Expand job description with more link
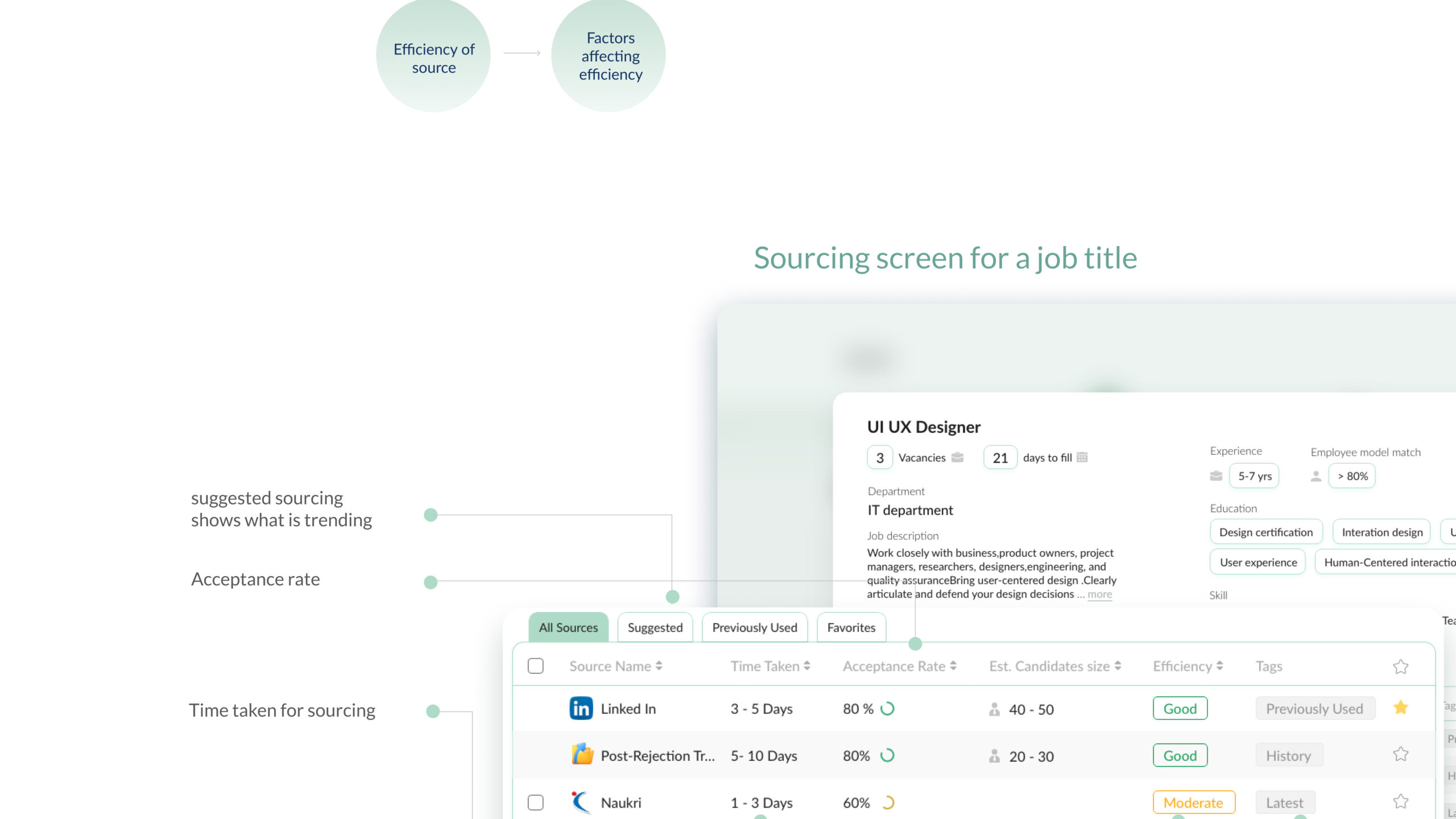The height and width of the screenshot is (819, 1456). tap(1099, 594)
